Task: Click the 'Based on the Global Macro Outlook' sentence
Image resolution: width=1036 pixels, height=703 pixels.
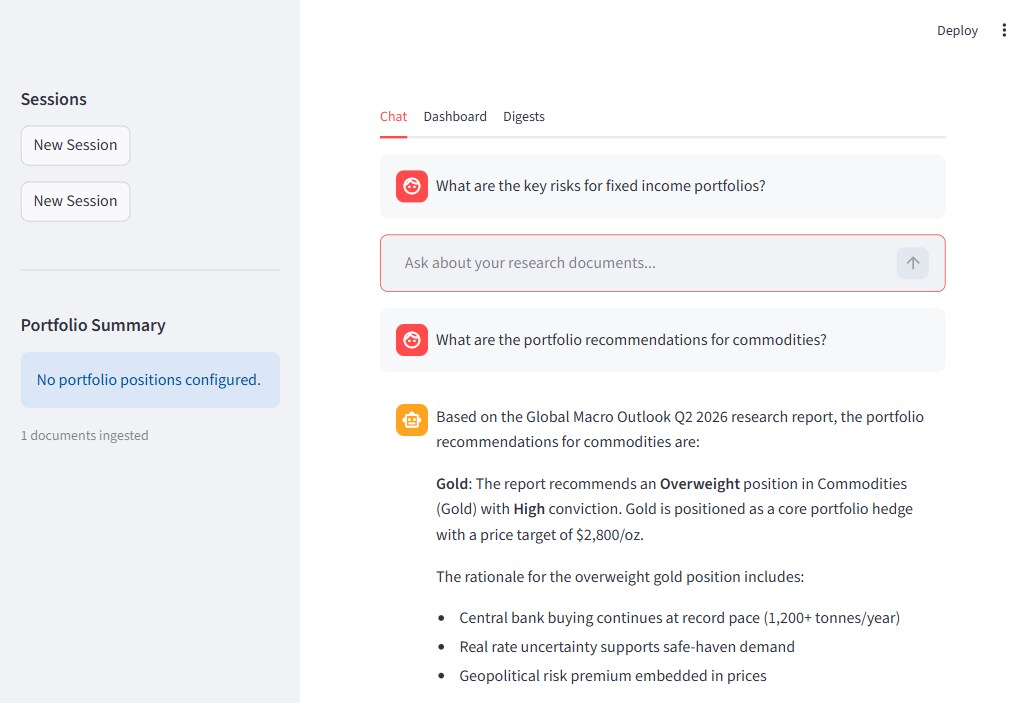Action: coord(680,429)
